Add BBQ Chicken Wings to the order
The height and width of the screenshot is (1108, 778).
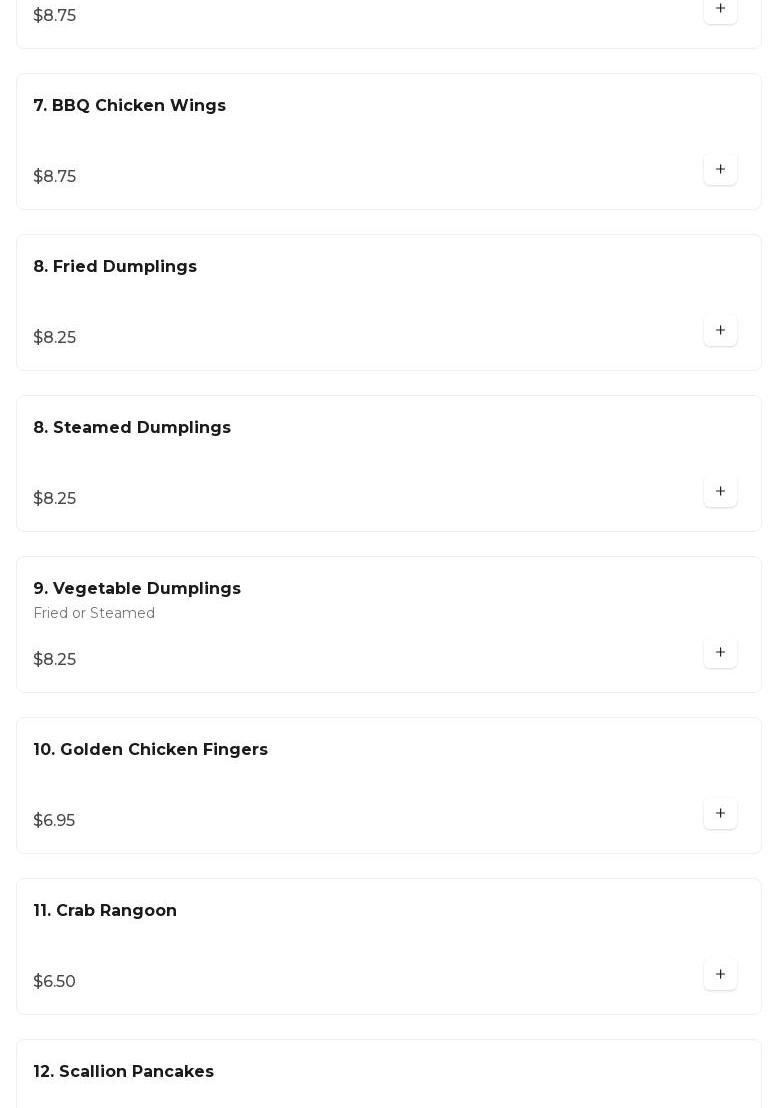point(720,170)
